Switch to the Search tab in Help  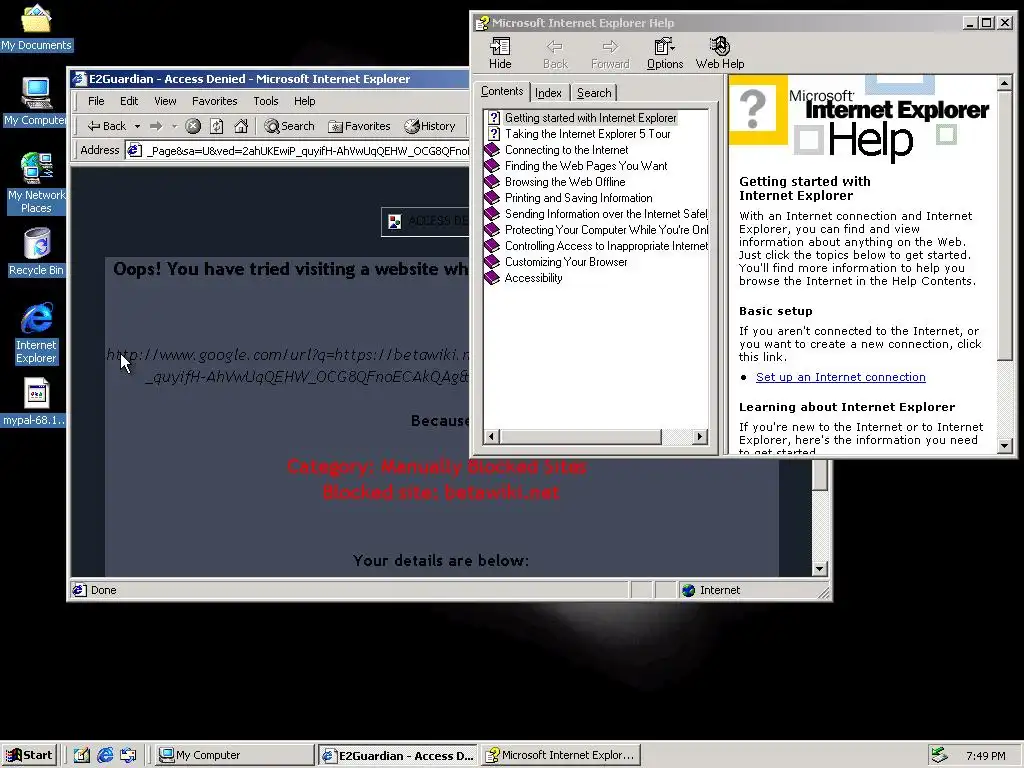click(594, 93)
